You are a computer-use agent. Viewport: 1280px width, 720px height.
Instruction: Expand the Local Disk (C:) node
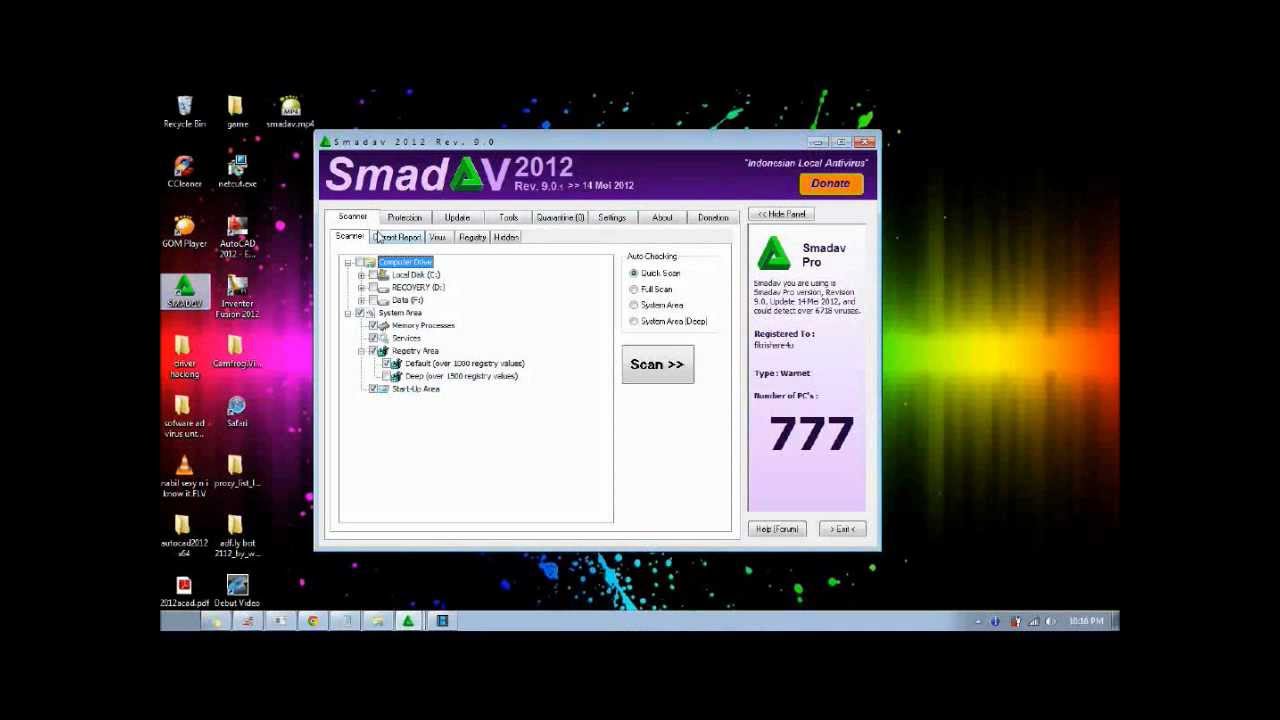(361, 275)
